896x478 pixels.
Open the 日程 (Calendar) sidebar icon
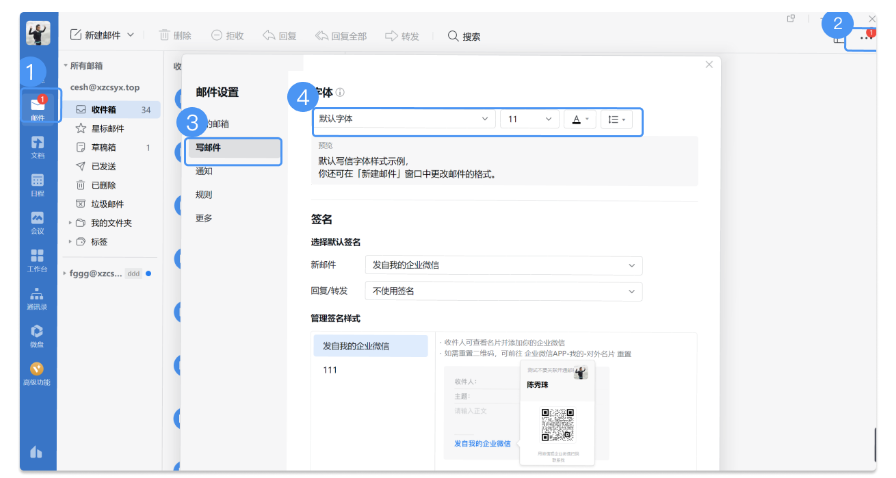[x=37, y=184]
